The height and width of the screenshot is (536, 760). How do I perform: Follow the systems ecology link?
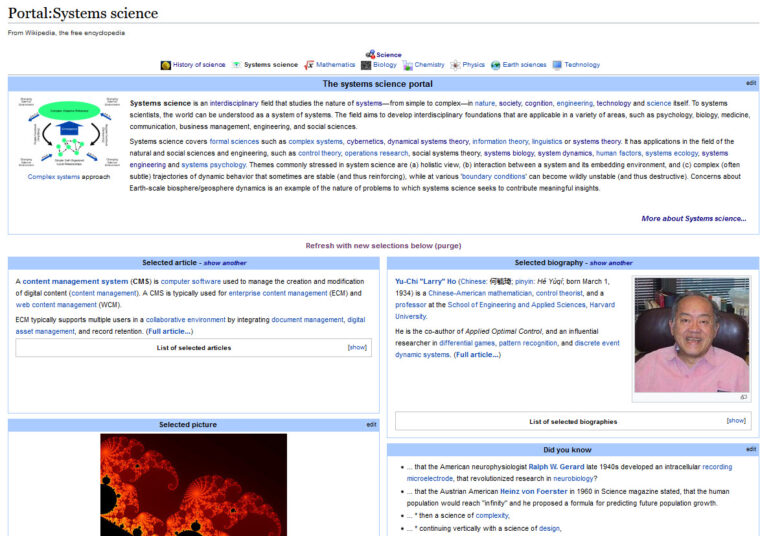[x=672, y=153]
